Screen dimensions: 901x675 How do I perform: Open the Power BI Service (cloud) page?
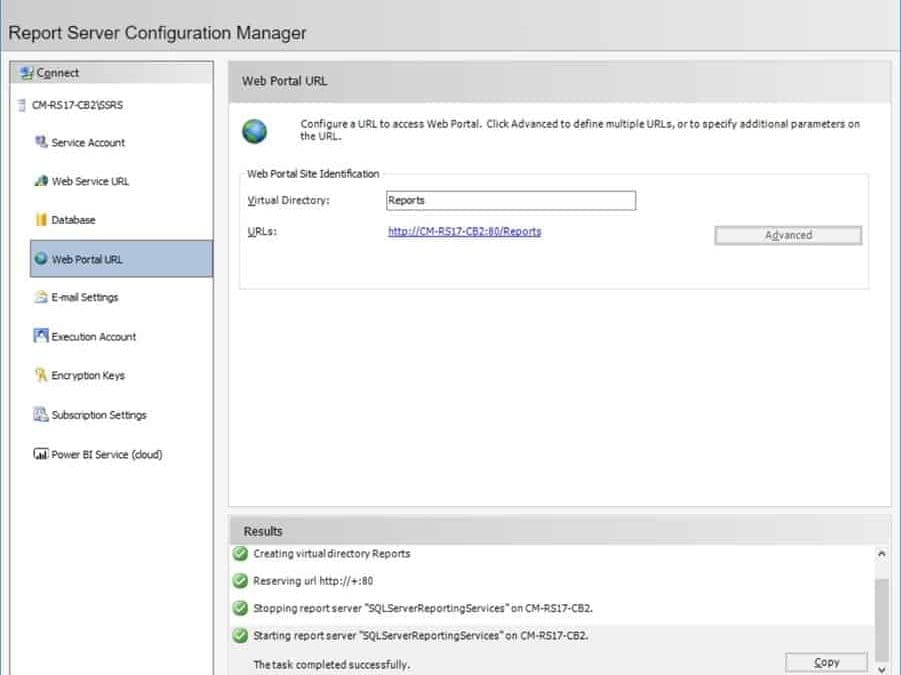click(107, 454)
